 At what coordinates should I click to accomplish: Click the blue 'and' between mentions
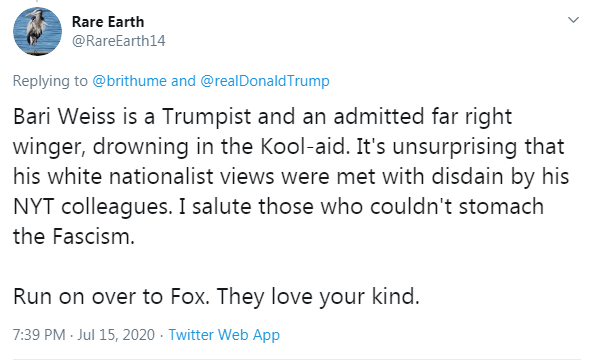(x=183, y=81)
